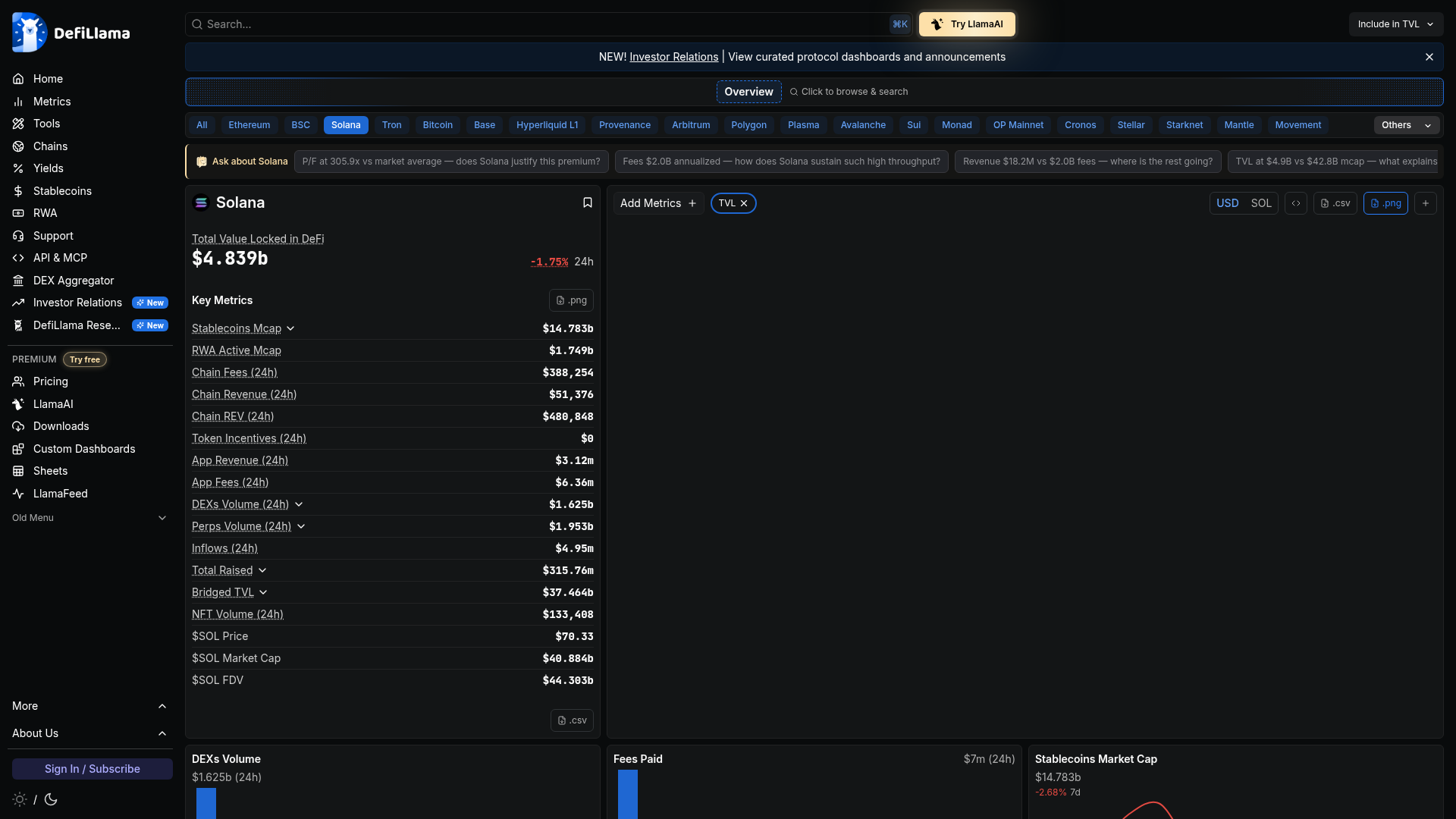Export Key Metrics as .png
Screen dimensions: 1456x819
point(571,300)
